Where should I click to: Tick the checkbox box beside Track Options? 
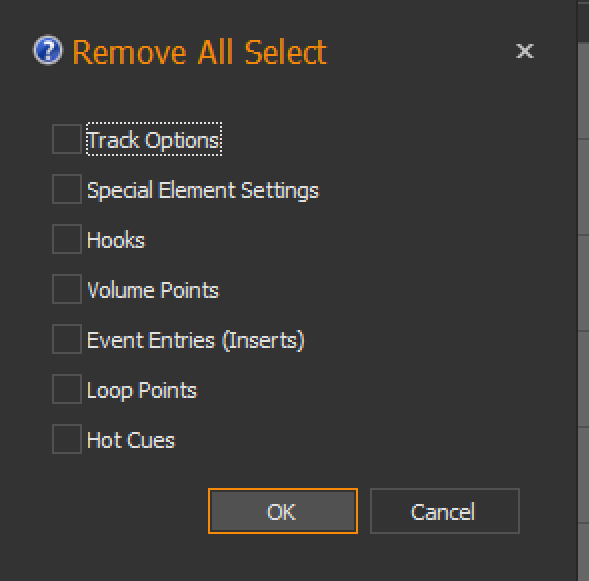point(67,139)
